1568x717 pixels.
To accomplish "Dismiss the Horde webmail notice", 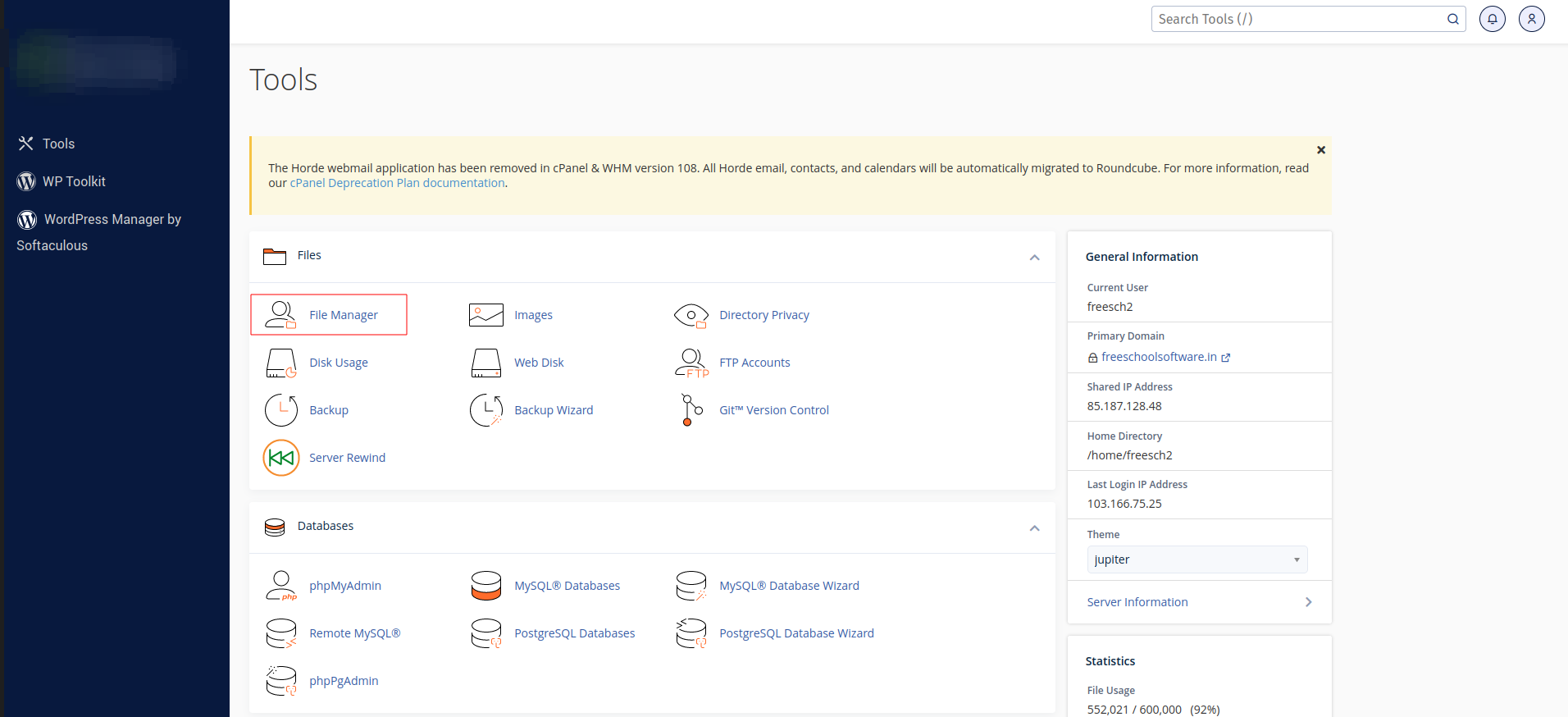I will coord(1320,150).
